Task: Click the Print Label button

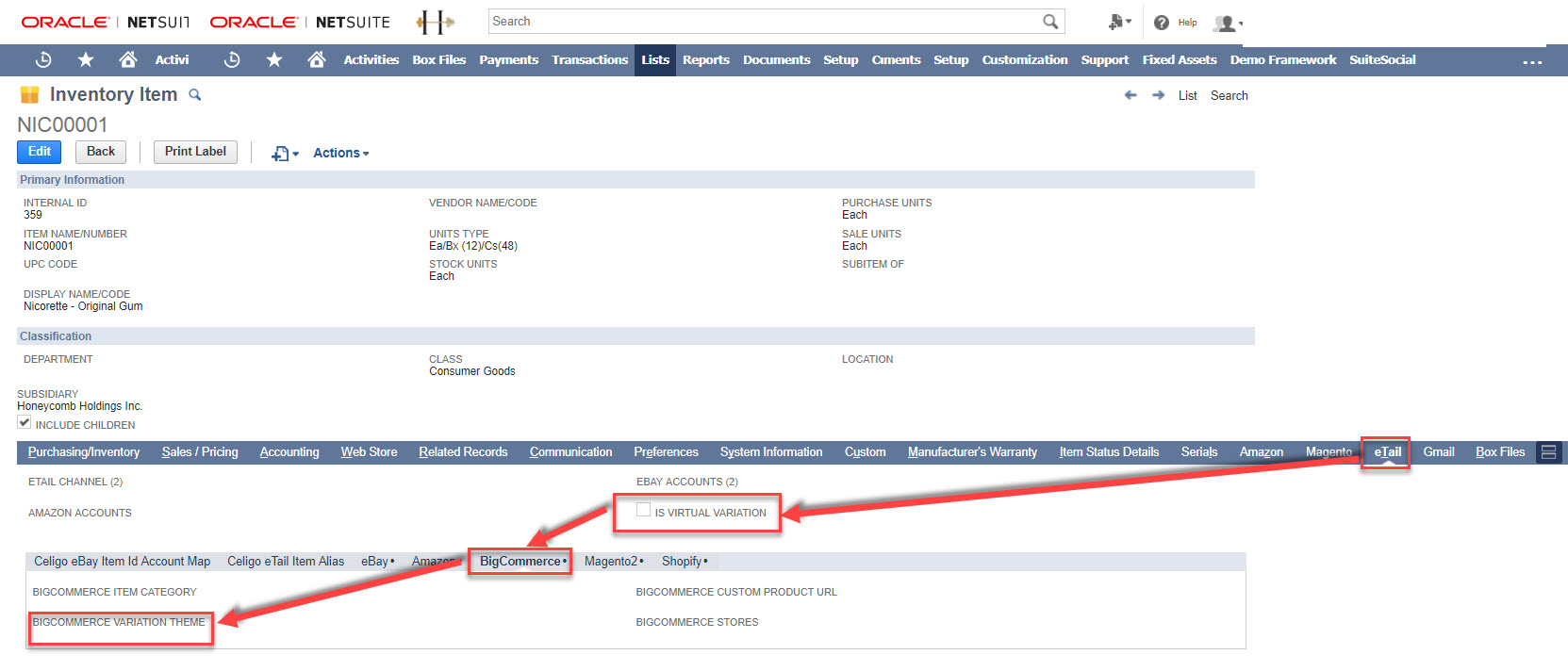Action: coord(195,152)
